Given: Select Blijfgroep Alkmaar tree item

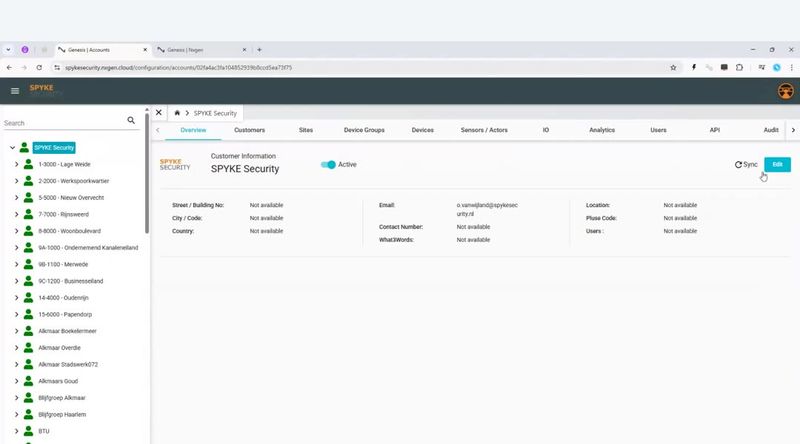Looking at the screenshot, I should pyautogui.click(x=62, y=398).
